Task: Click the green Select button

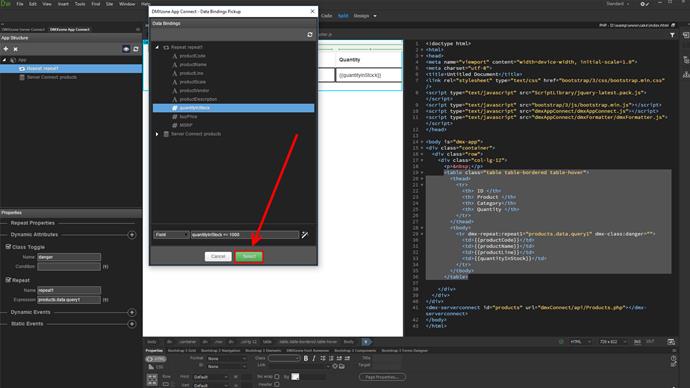Action: (x=249, y=256)
